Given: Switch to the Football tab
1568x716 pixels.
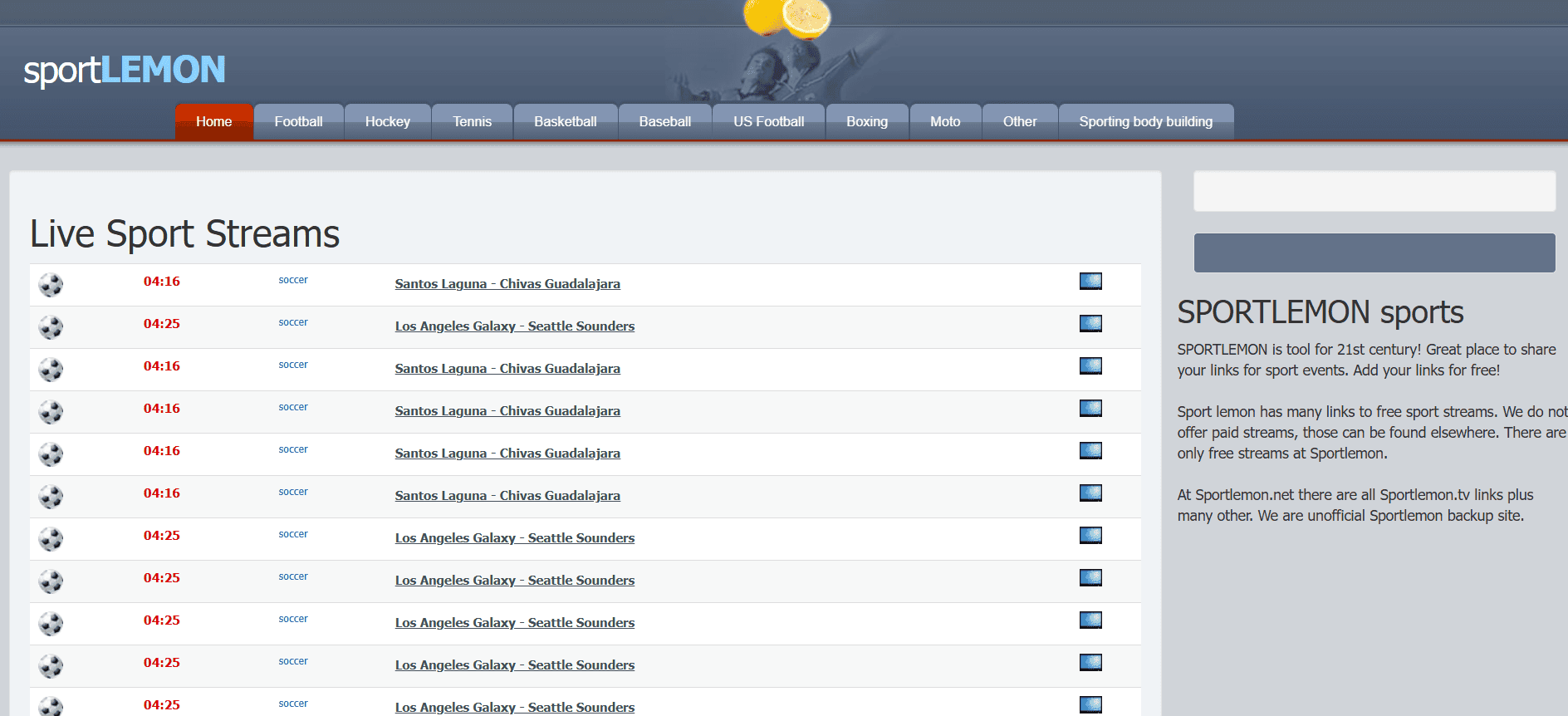Looking at the screenshot, I should pos(298,122).
